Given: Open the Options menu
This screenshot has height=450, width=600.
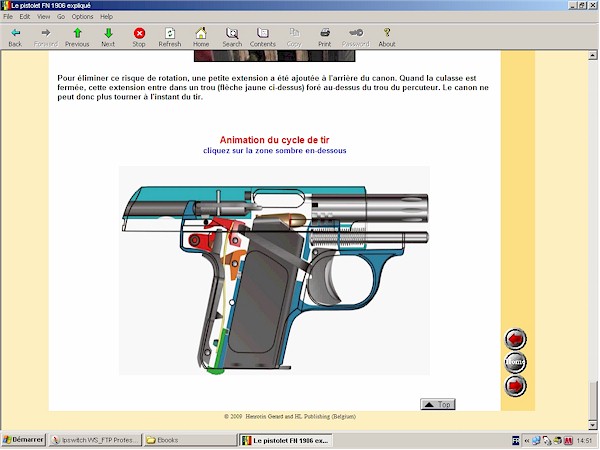Looking at the screenshot, I should pyautogui.click(x=82, y=16).
